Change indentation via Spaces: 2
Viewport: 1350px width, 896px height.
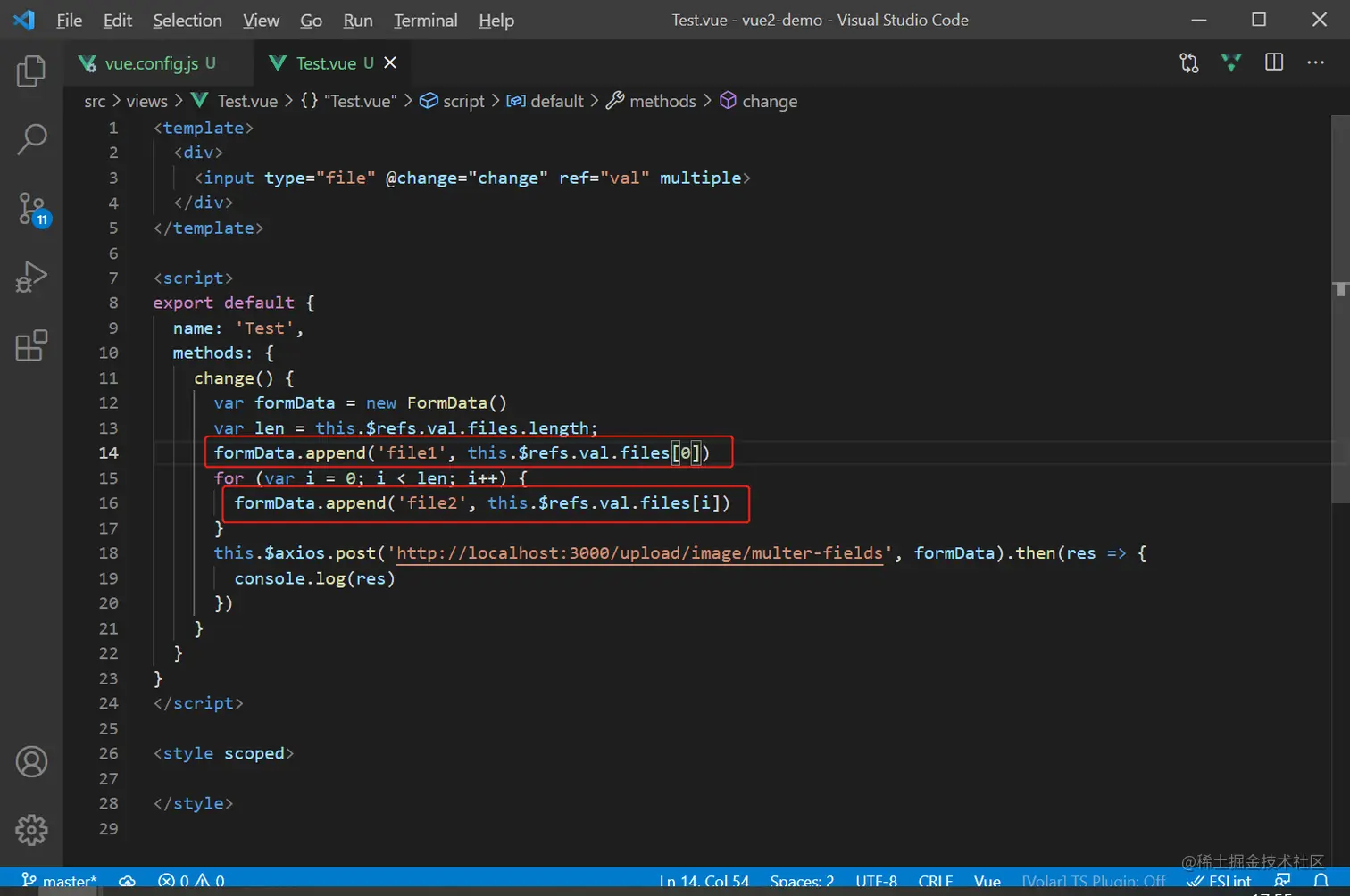(802, 882)
